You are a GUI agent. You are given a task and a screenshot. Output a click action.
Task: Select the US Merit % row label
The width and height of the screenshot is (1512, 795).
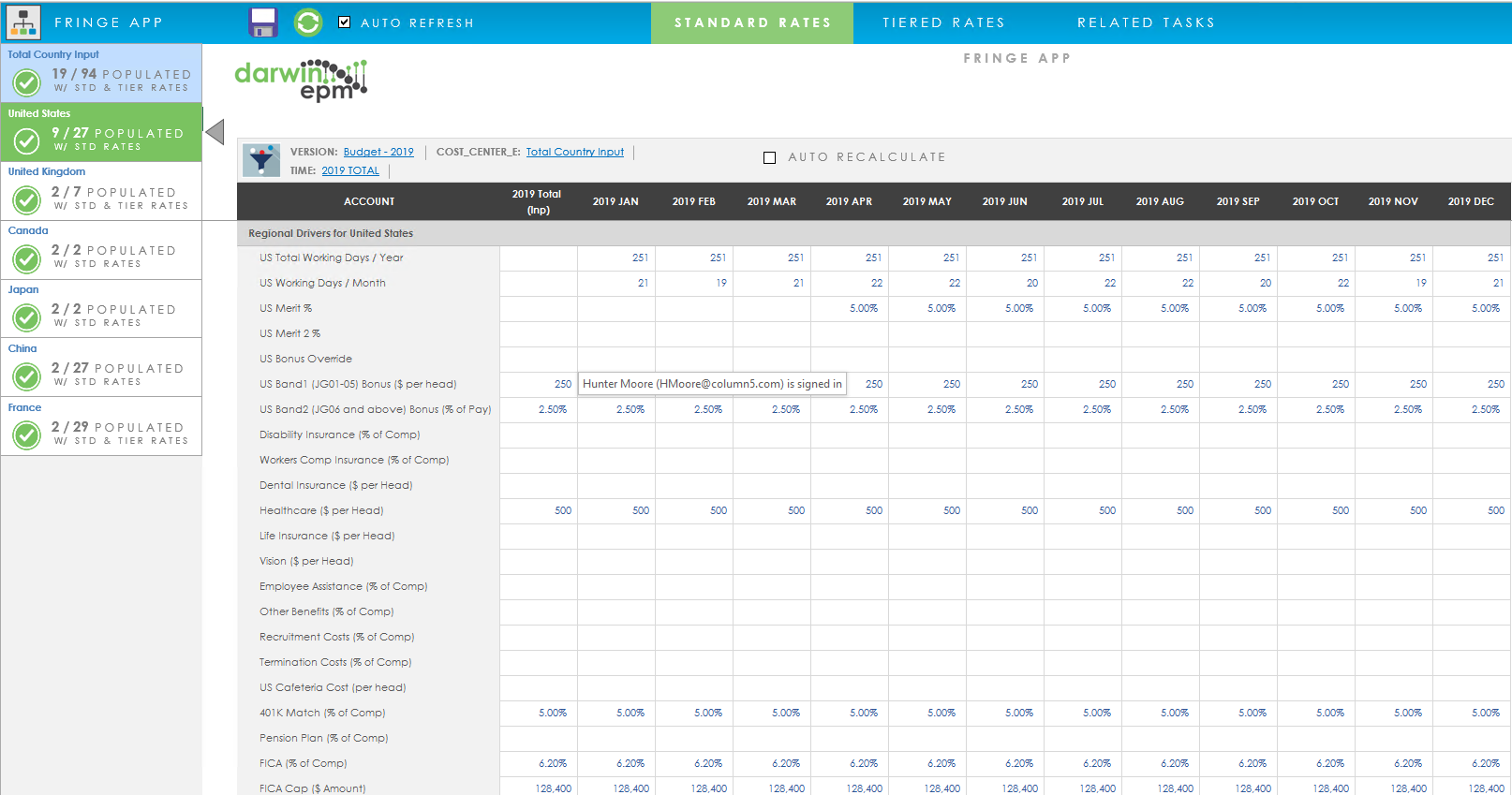click(286, 308)
